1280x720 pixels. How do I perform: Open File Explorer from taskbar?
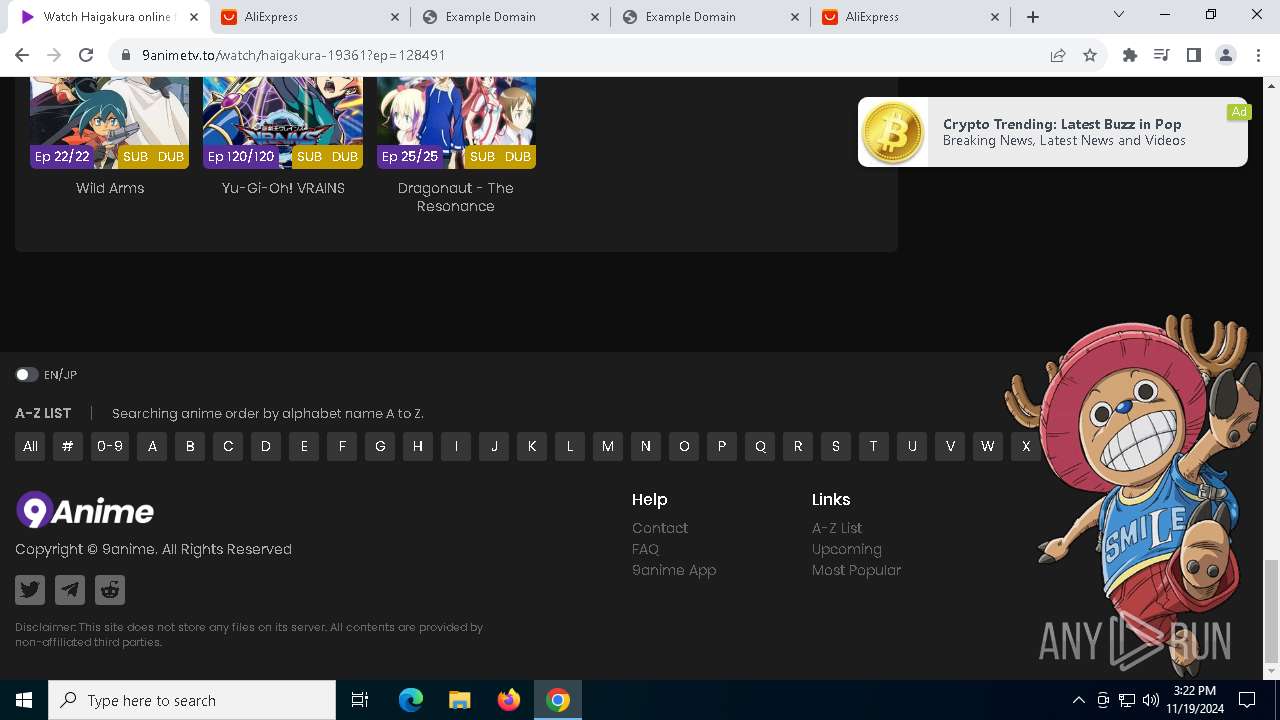point(459,700)
